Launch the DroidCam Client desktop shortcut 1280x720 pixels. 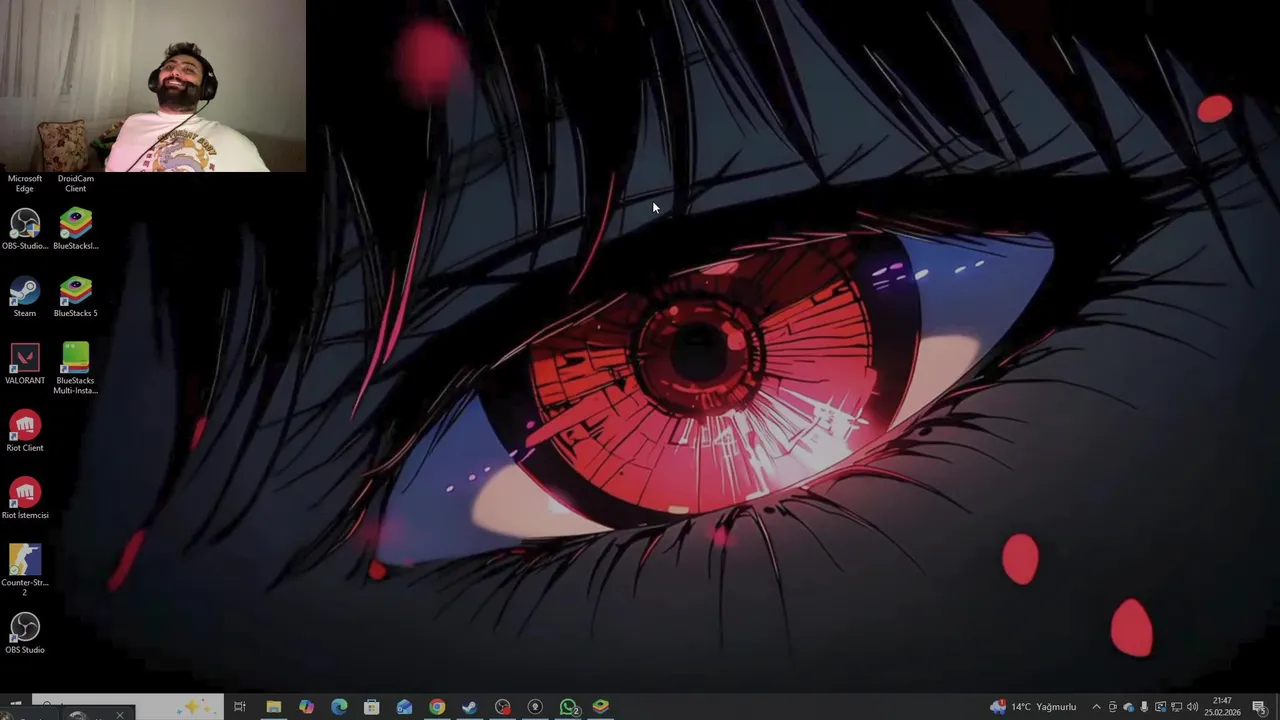tap(75, 183)
